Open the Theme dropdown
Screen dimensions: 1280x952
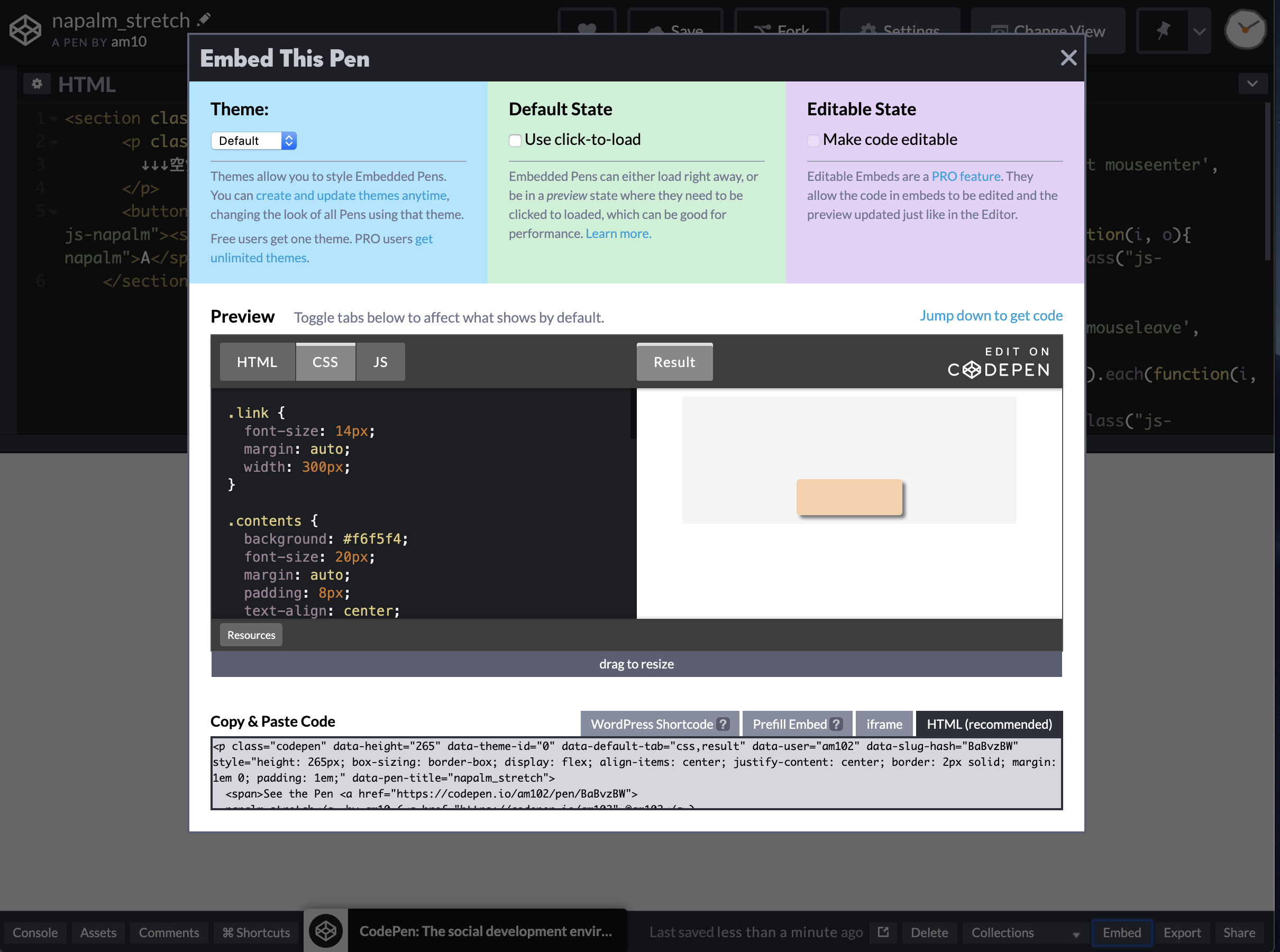[x=253, y=141]
